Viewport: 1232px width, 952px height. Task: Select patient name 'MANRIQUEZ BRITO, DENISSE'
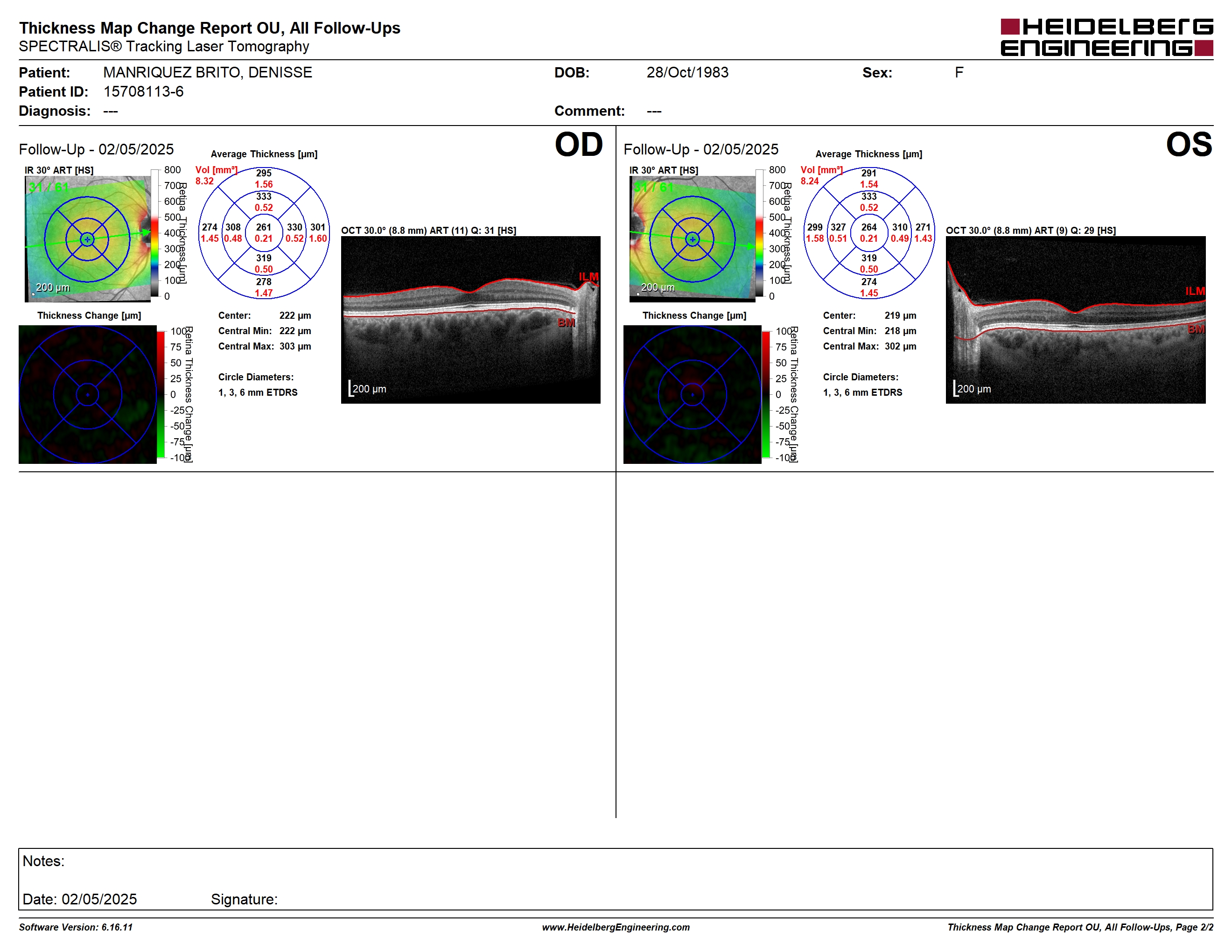[208, 72]
